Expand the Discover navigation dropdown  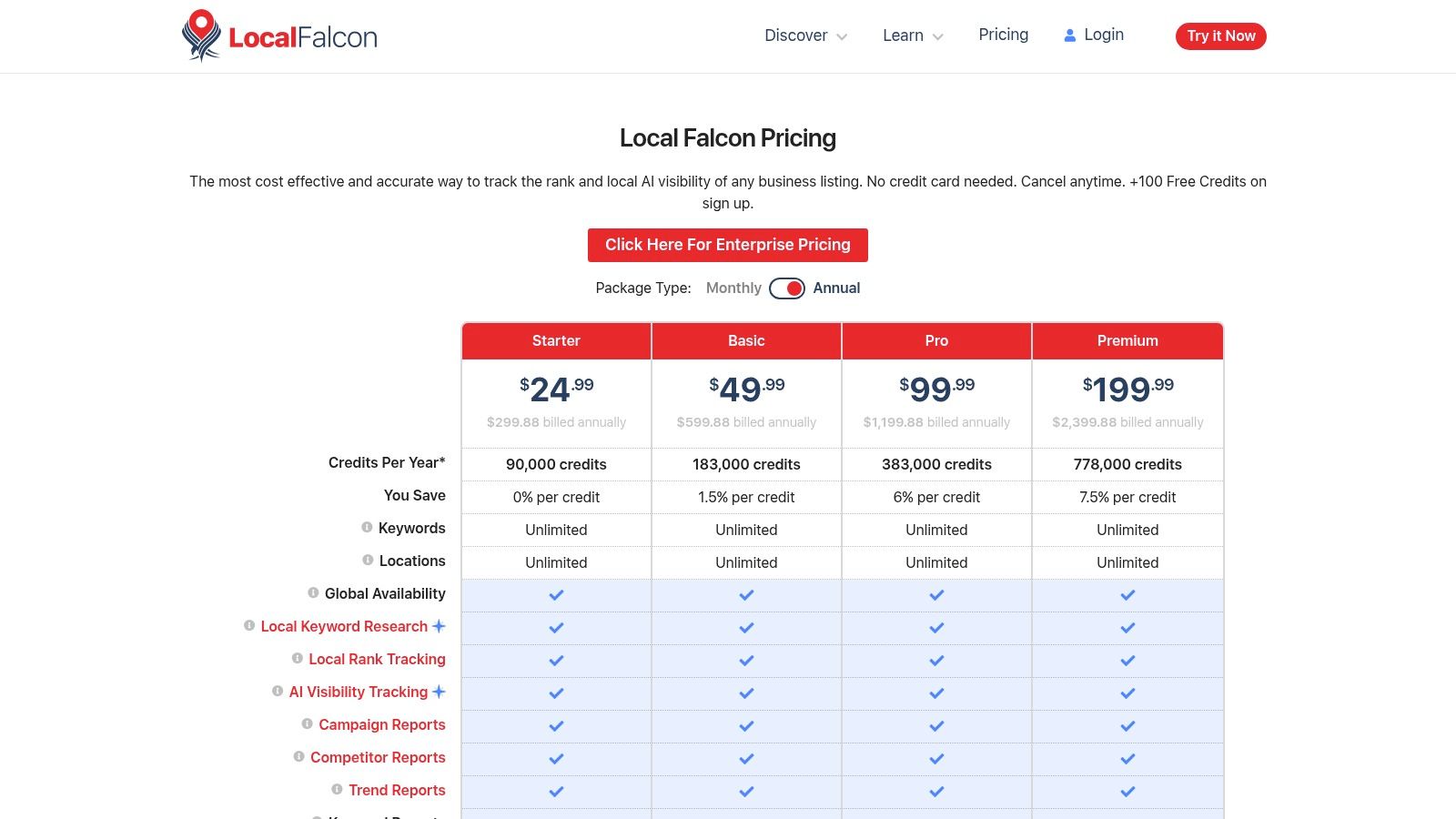pos(796,35)
